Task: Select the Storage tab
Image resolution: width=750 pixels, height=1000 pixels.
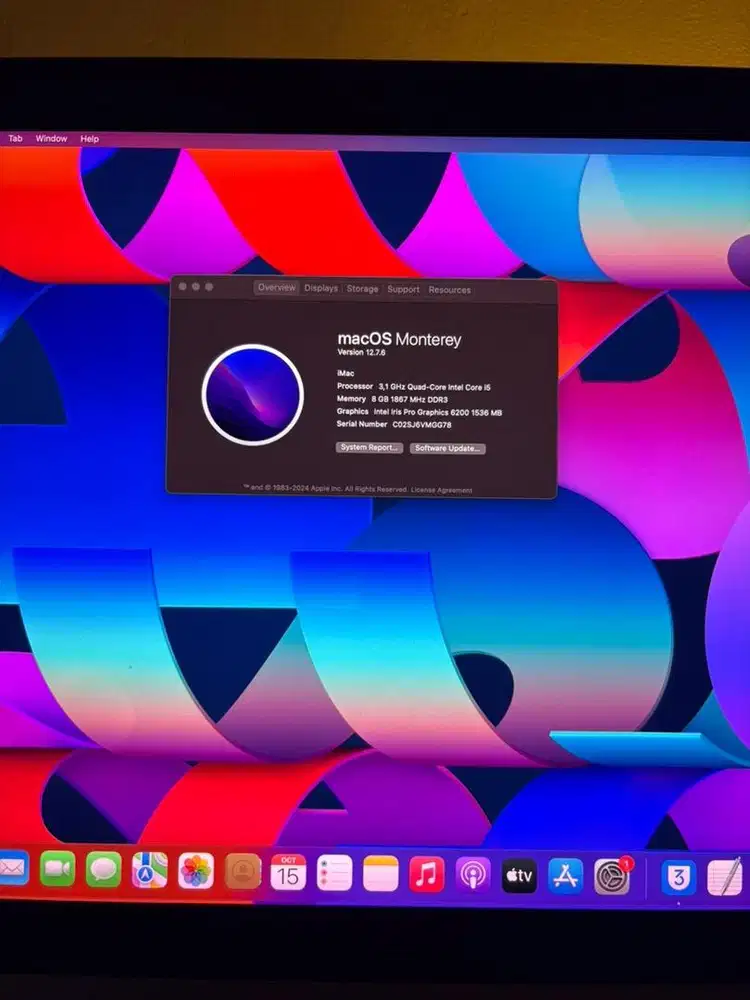Action: (362, 289)
